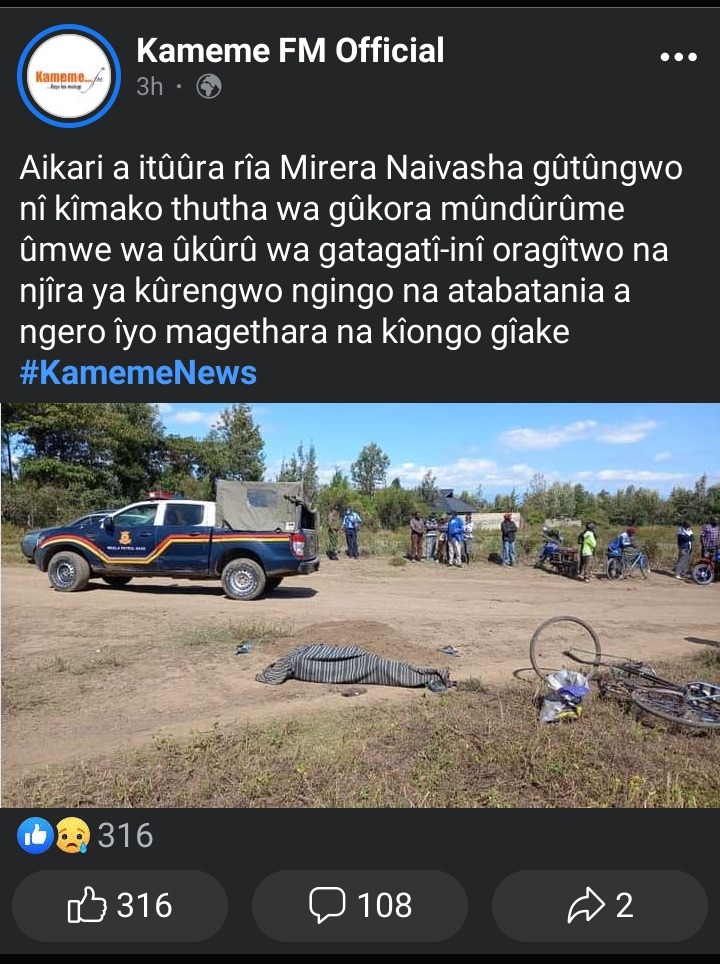Tap the 108 comments count
The width and height of the screenshot is (720, 964).
(x=385, y=905)
